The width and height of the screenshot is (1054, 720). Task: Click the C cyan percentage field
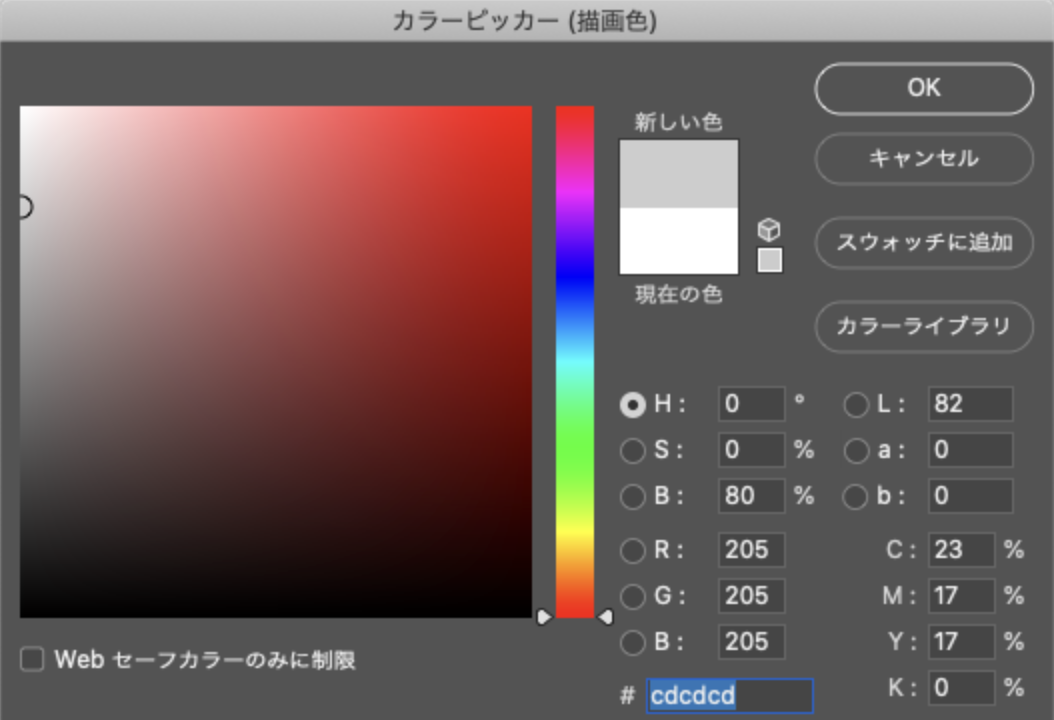pos(961,550)
